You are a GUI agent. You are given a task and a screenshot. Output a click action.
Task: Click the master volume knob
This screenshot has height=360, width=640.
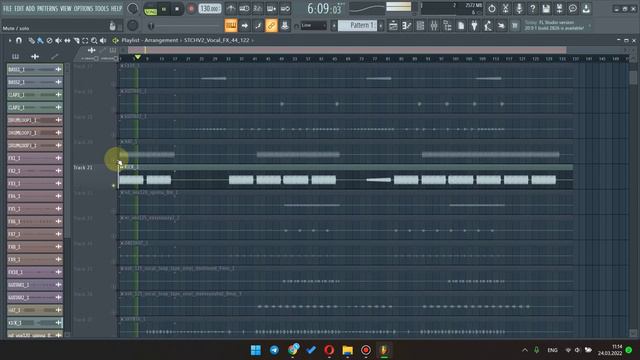[133, 9]
